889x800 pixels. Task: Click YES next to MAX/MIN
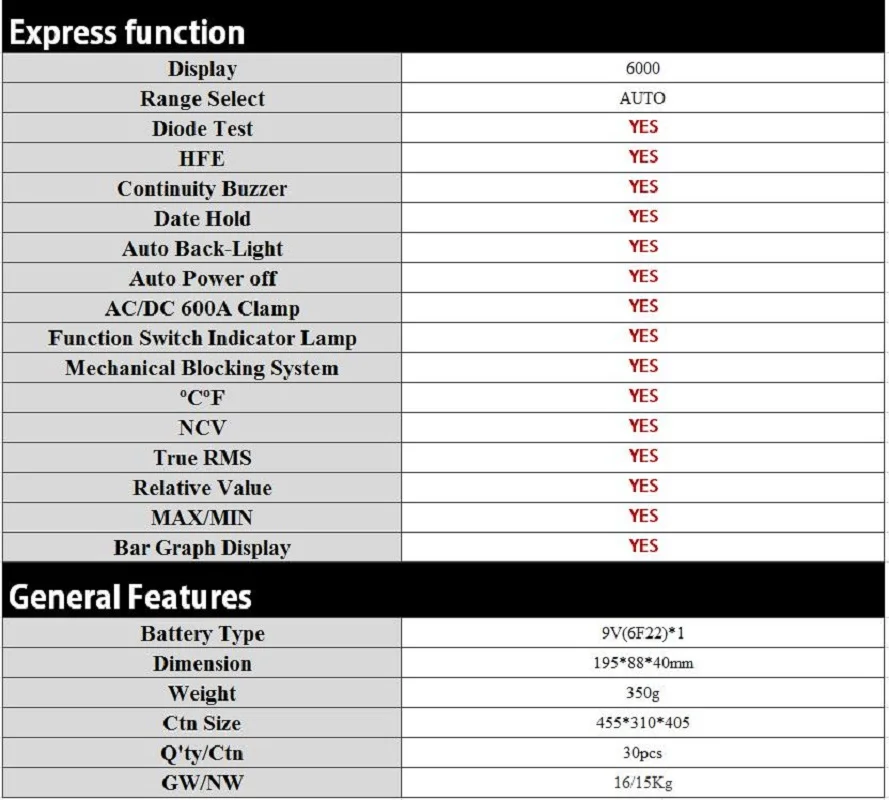(643, 516)
